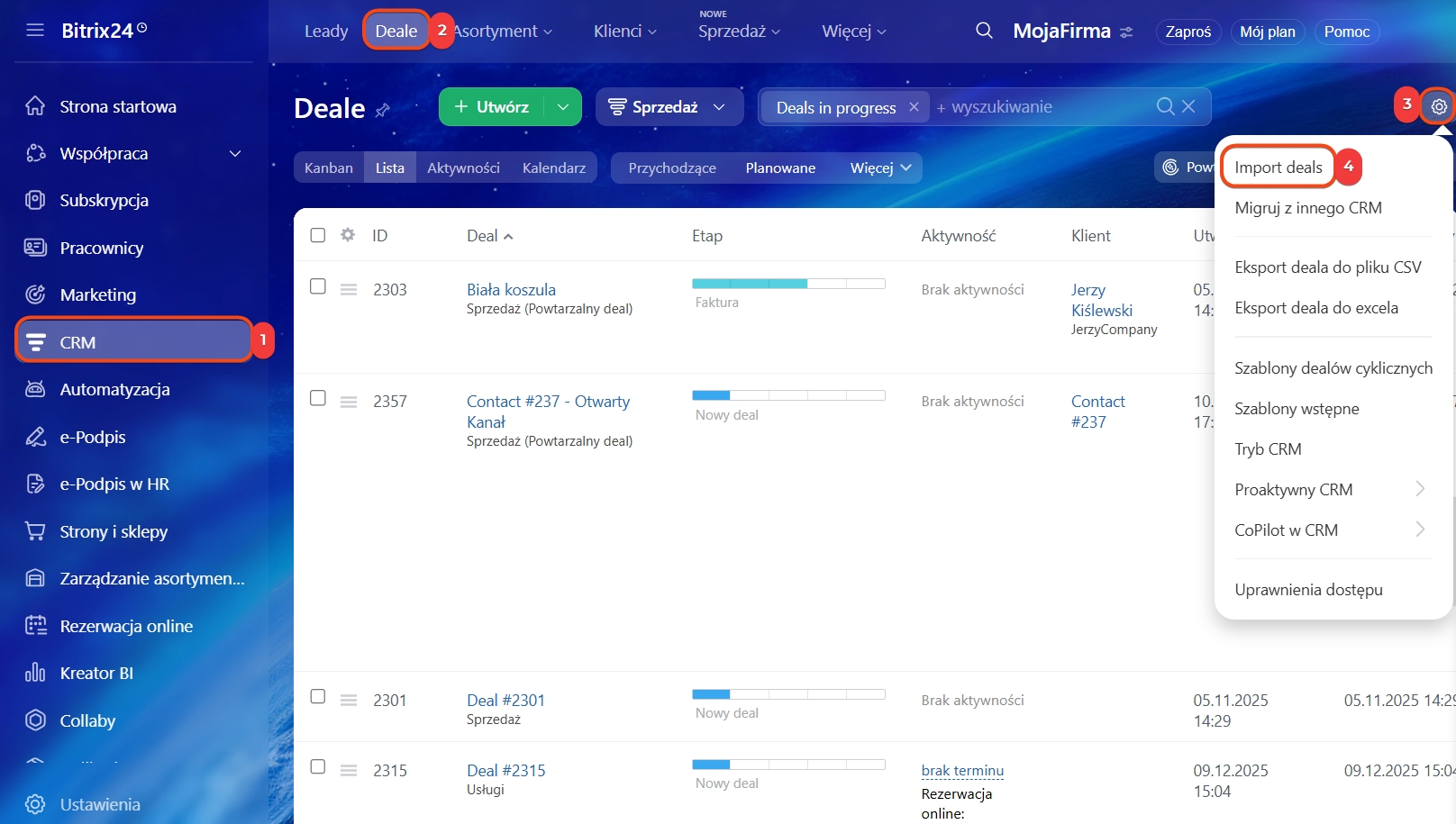Remove the Deals in progress filter chip

[x=914, y=107]
